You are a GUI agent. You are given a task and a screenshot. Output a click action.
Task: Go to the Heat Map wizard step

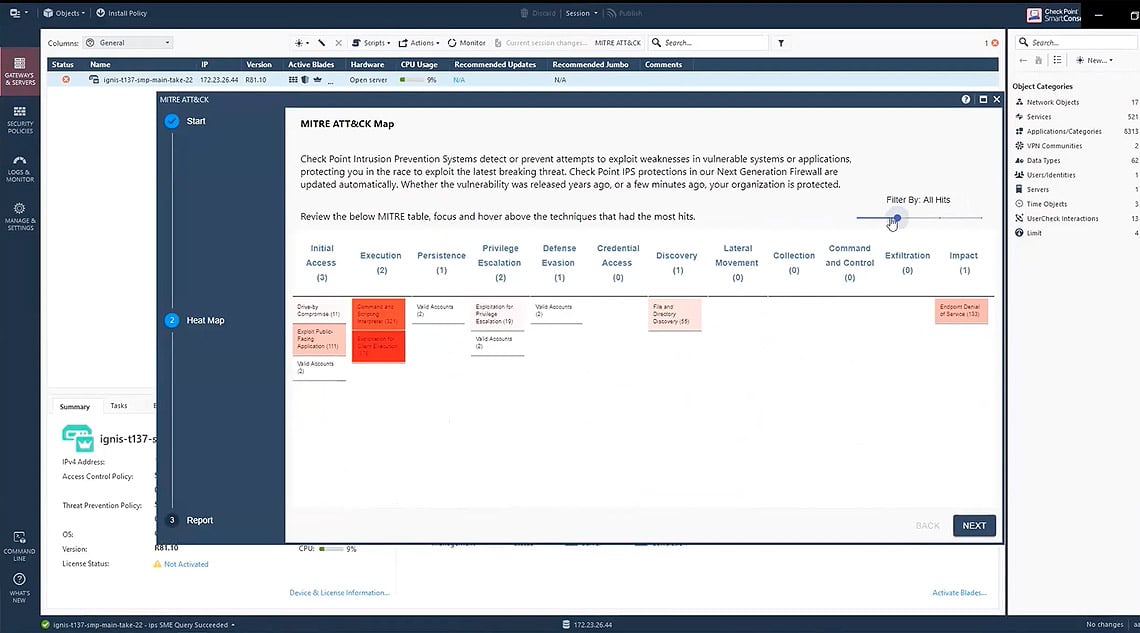(x=195, y=320)
